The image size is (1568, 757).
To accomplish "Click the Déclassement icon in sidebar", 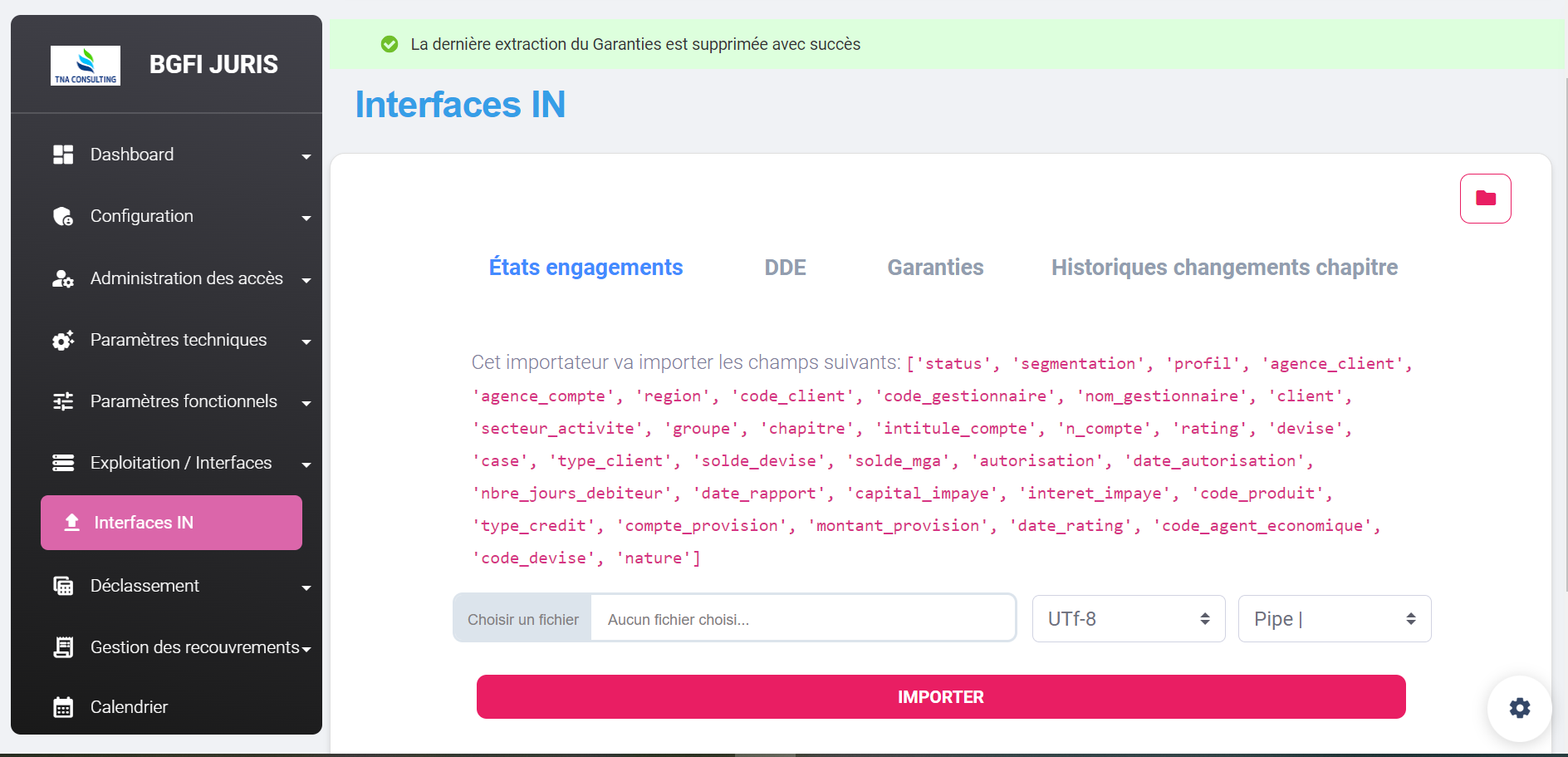I will point(63,586).
